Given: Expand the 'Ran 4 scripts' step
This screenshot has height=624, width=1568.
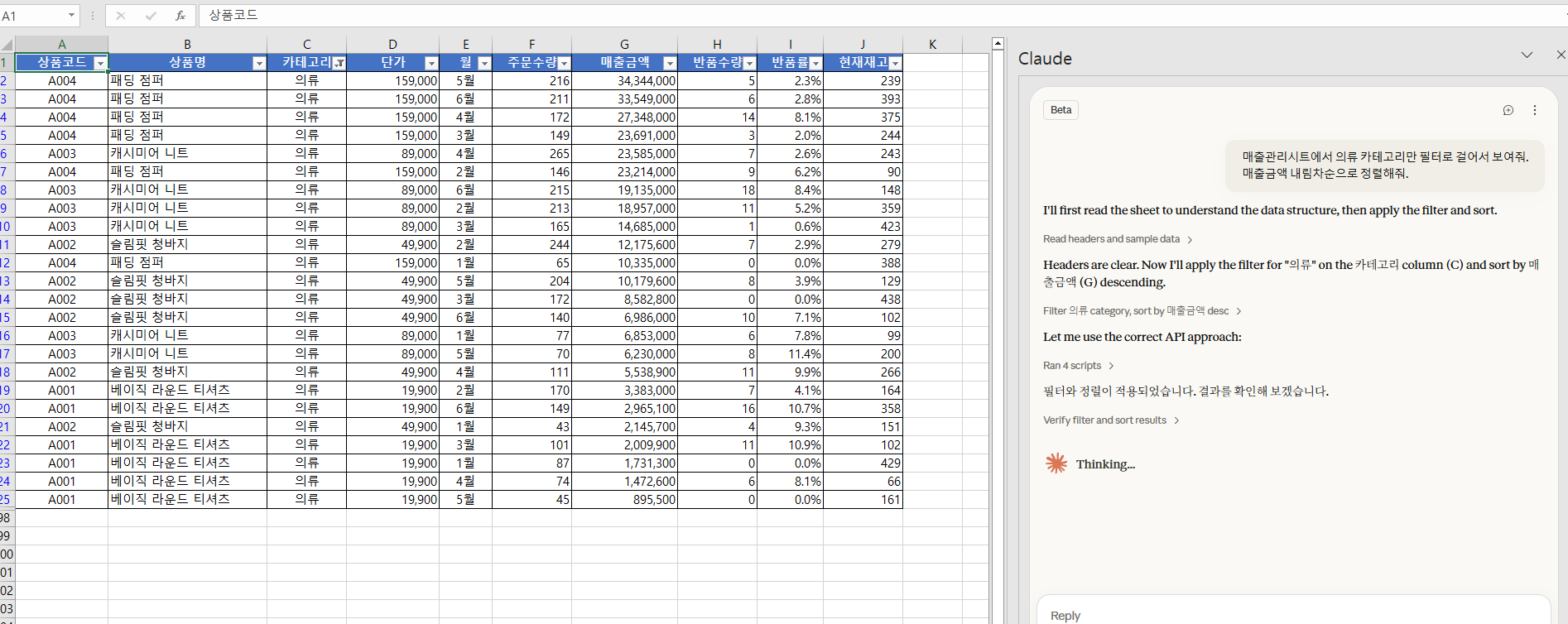Looking at the screenshot, I should pos(1078,366).
